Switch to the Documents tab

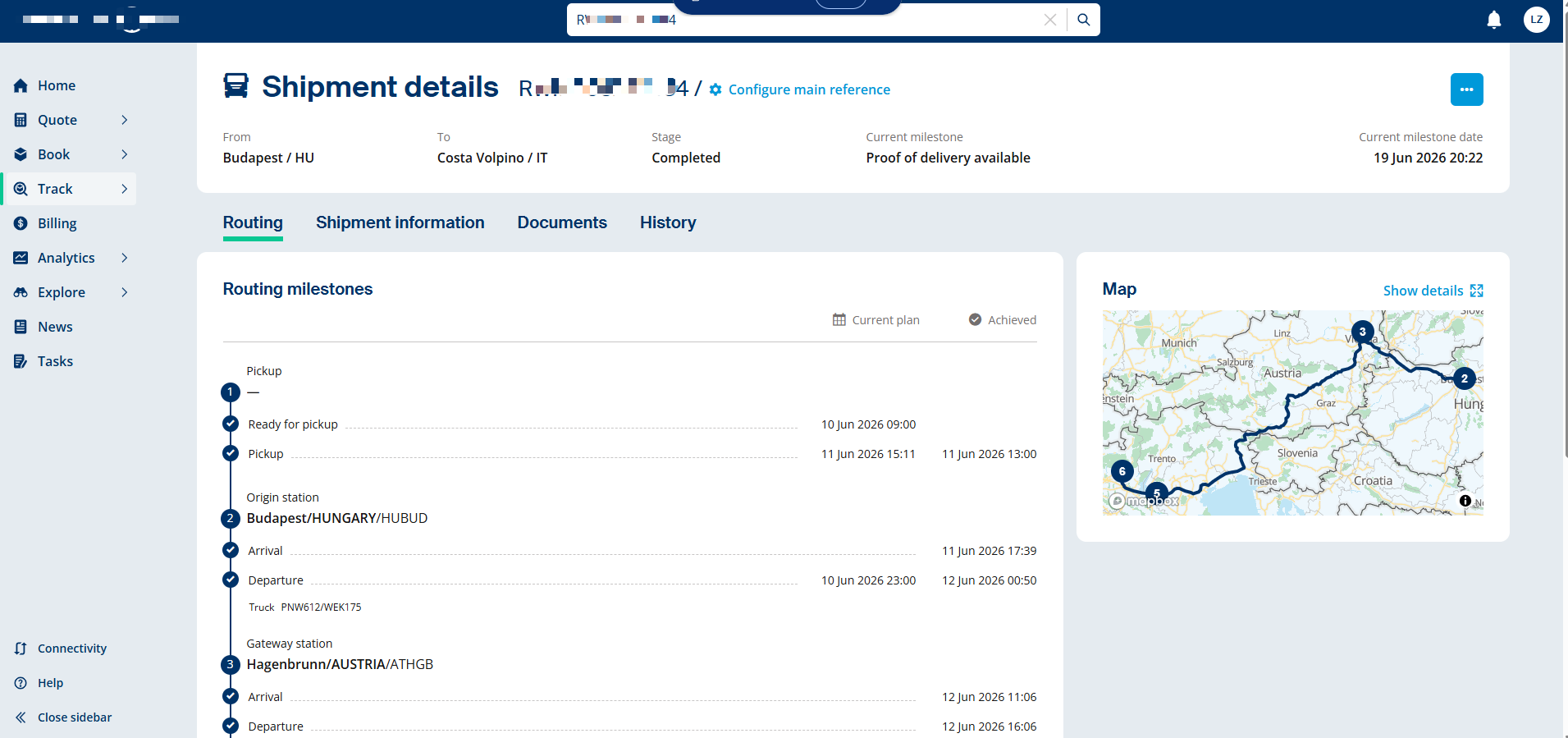tap(562, 222)
